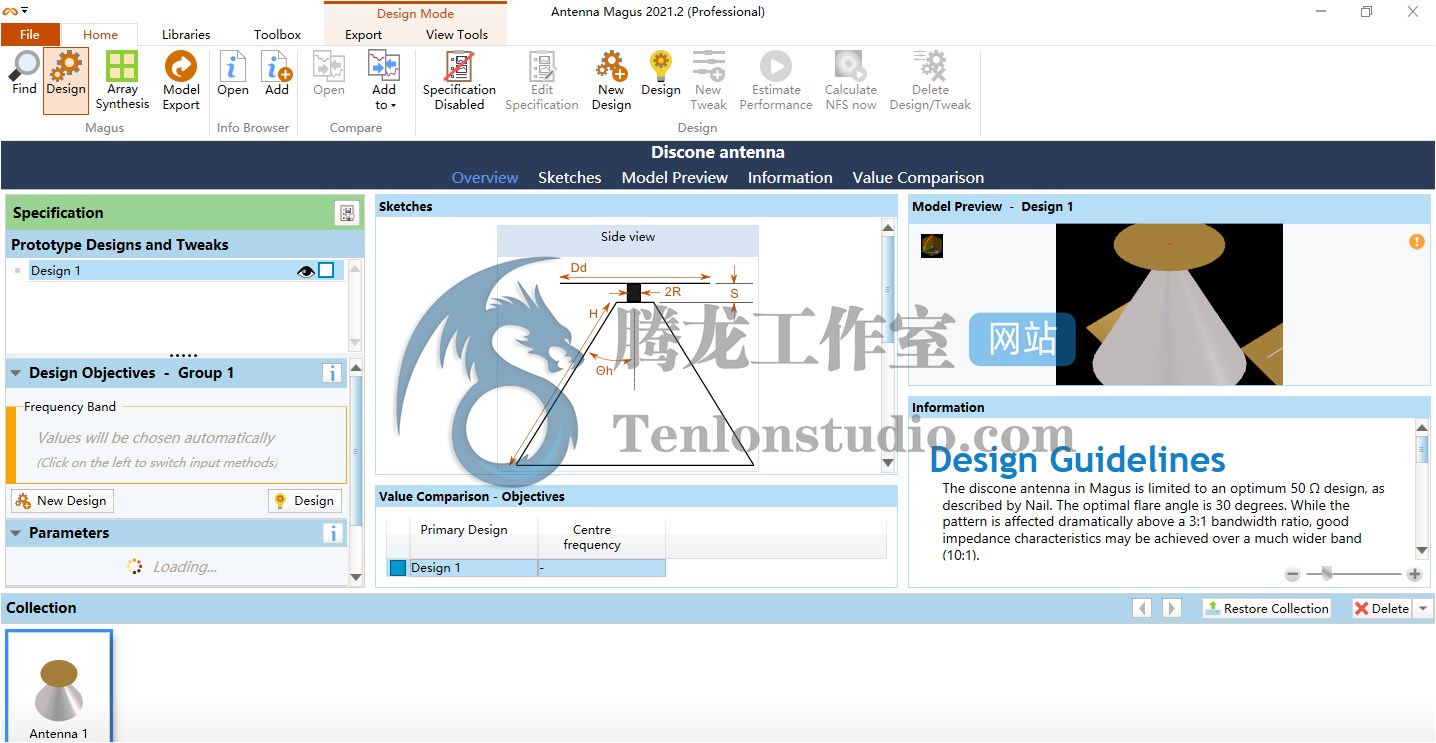Click Calculate NFS now icon
1436x743 pixels.
851,66
